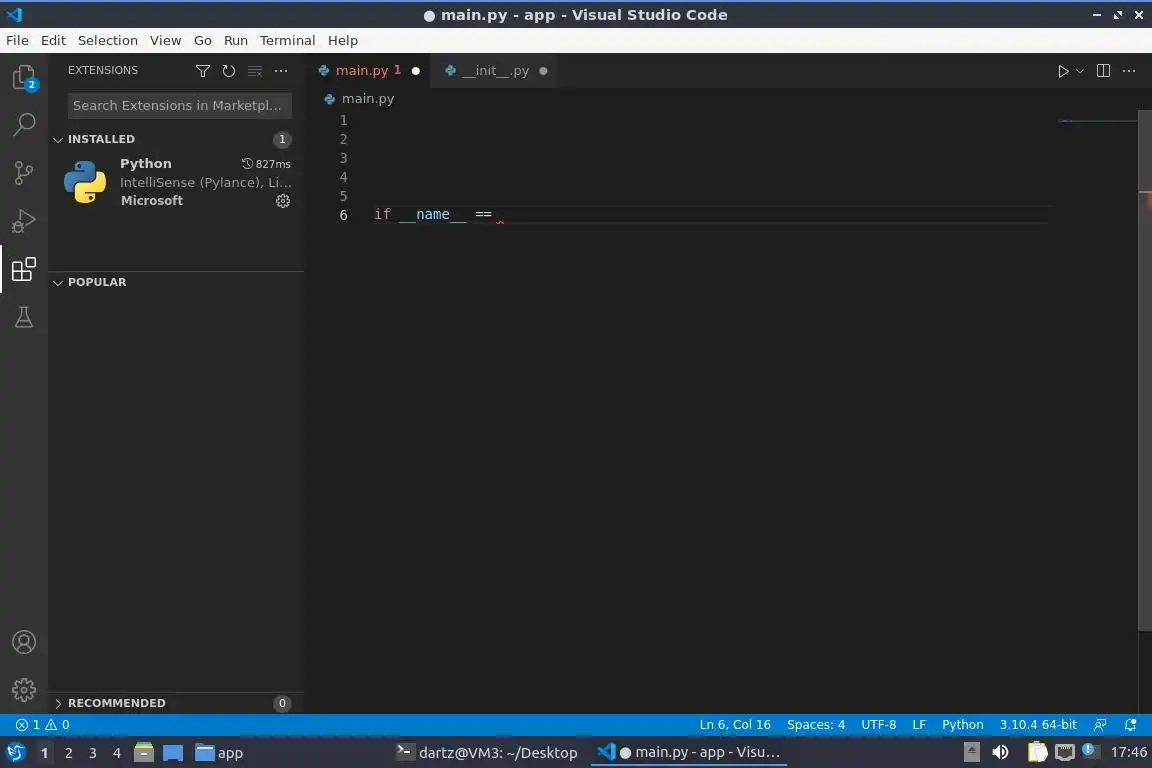
Task: Switch to workspace 2 in taskbar
Action: point(68,753)
